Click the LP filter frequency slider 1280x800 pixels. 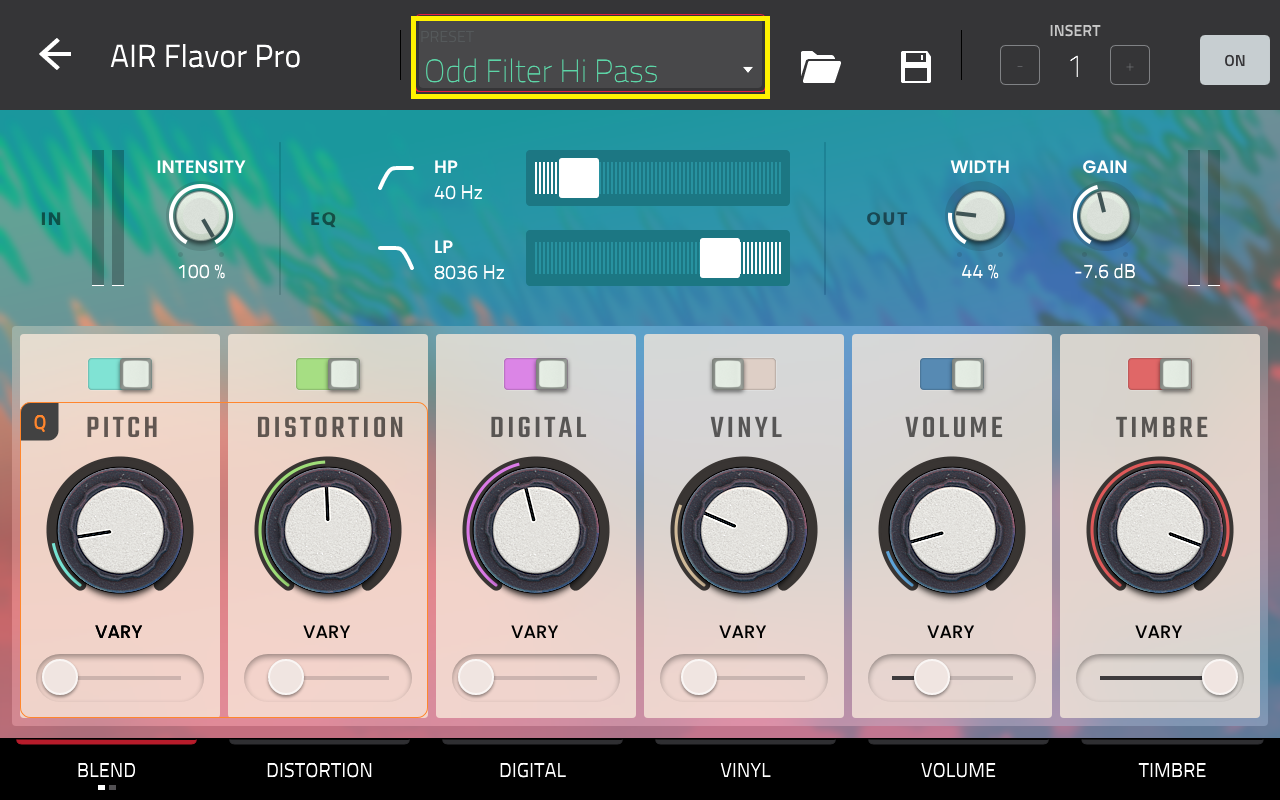tap(658, 258)
